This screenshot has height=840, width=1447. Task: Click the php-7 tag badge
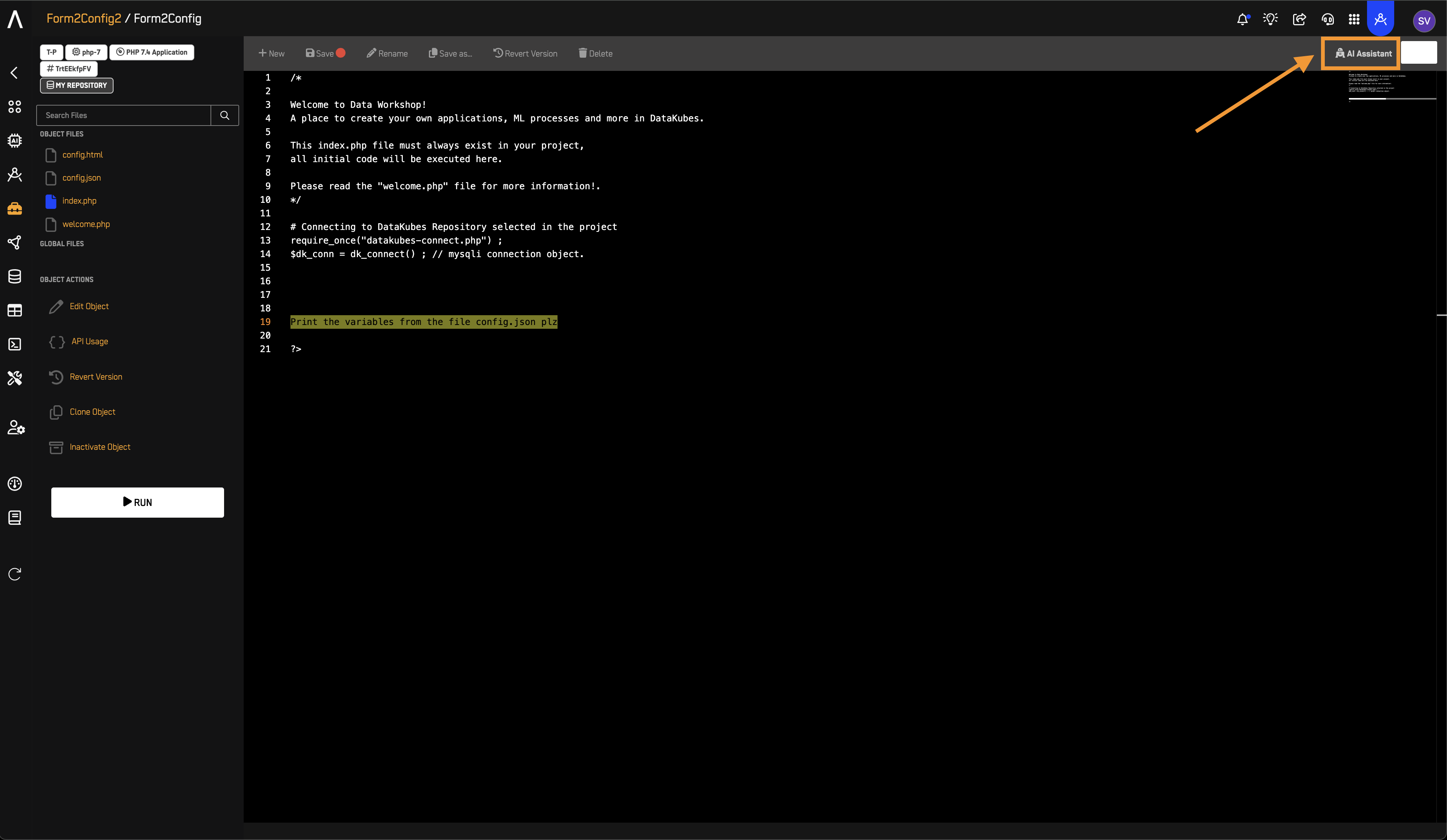click(86, 52)
